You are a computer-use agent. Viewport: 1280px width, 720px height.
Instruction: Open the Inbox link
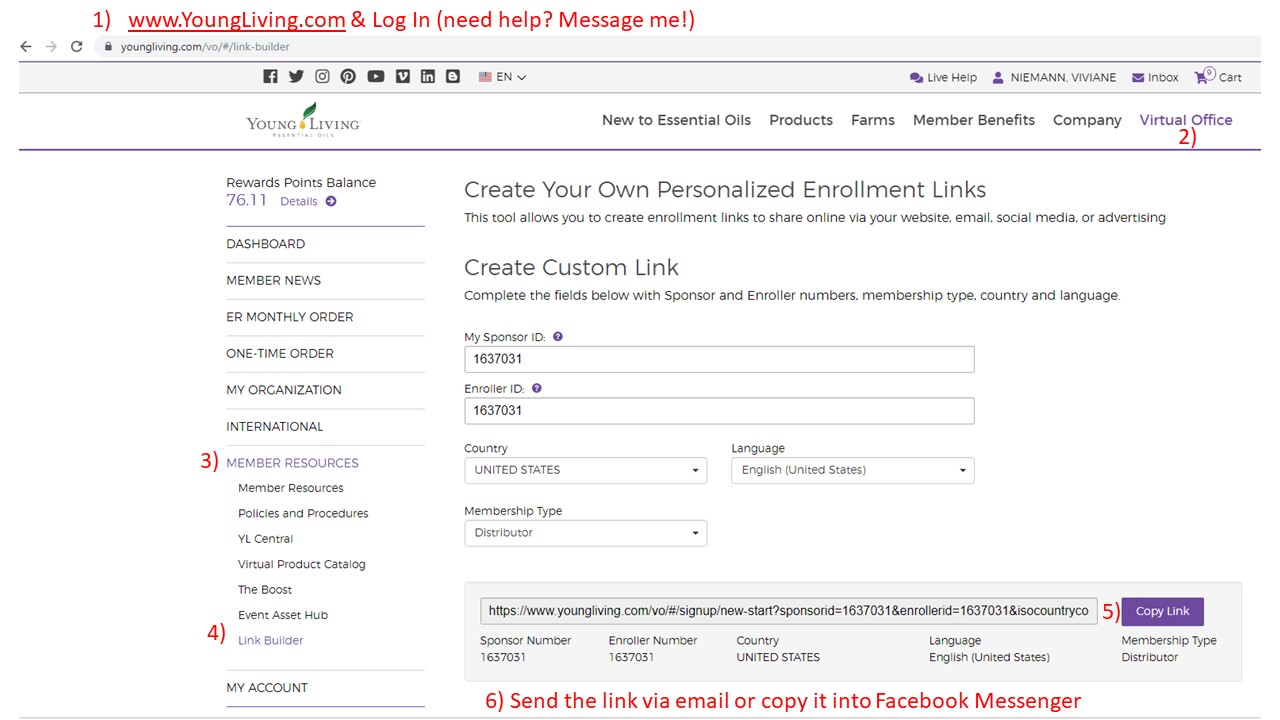(x=1163, y=78)
